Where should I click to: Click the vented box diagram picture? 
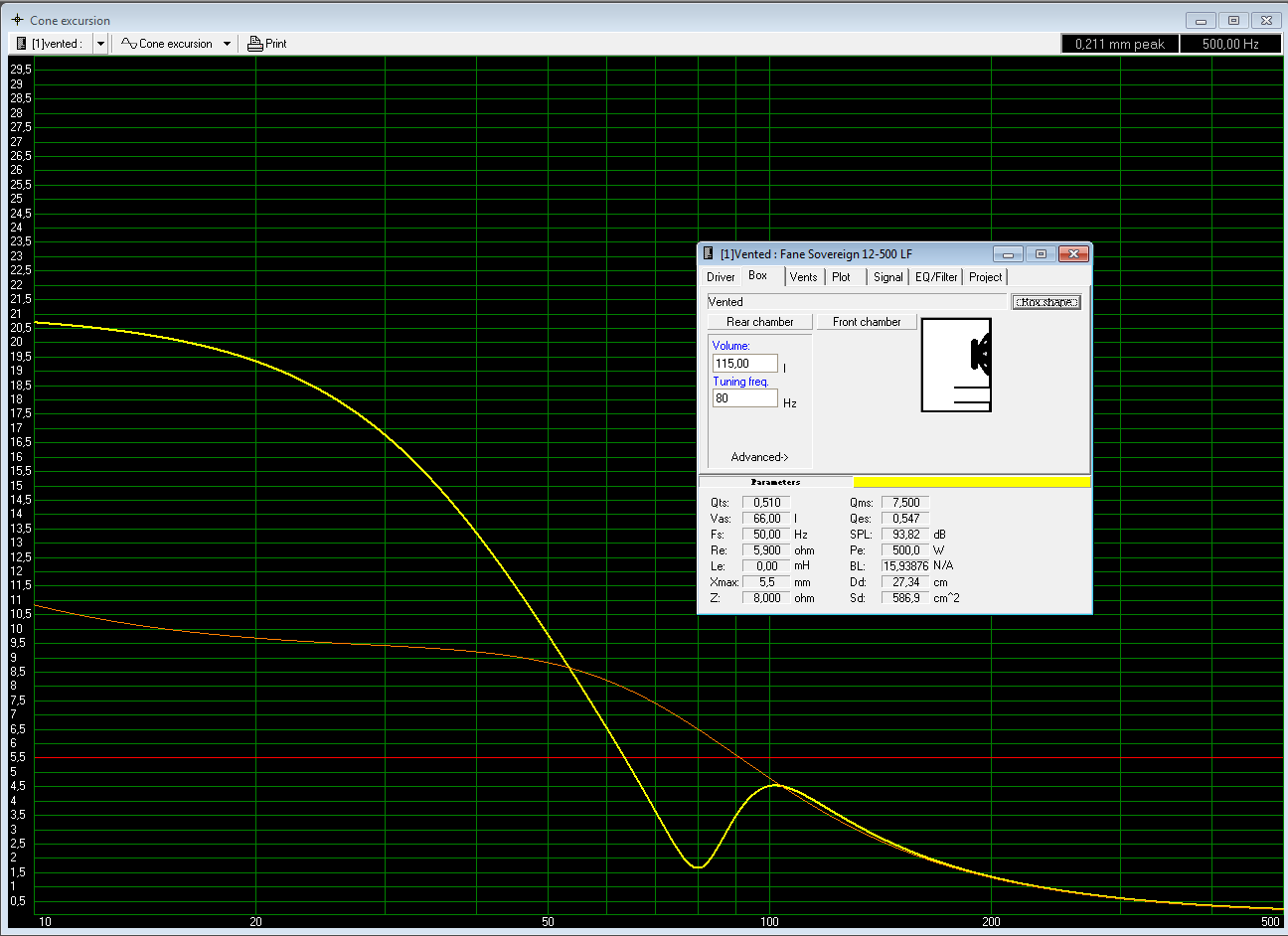[956, 365]
